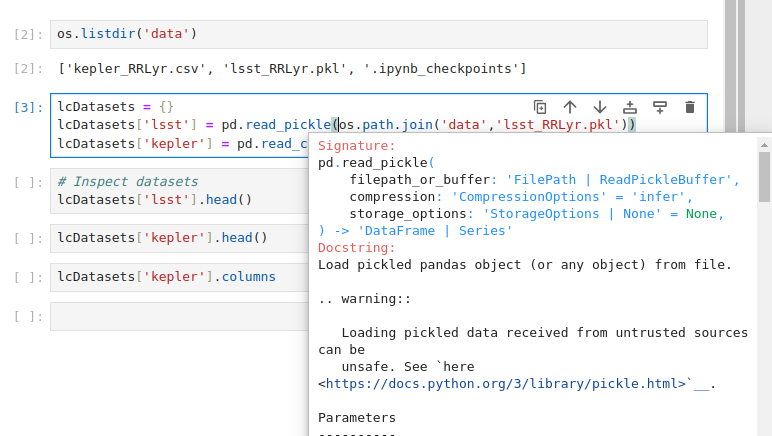
Task: Delete the cell with trash icon
Action: [690, 107]
